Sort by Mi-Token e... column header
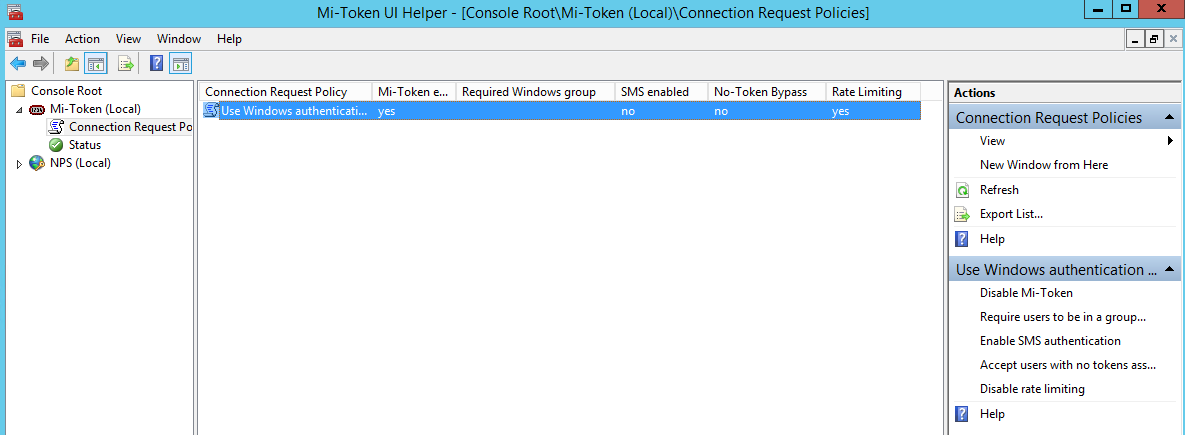The width and height of the screenshot is (1185, 435). (414, 92)
